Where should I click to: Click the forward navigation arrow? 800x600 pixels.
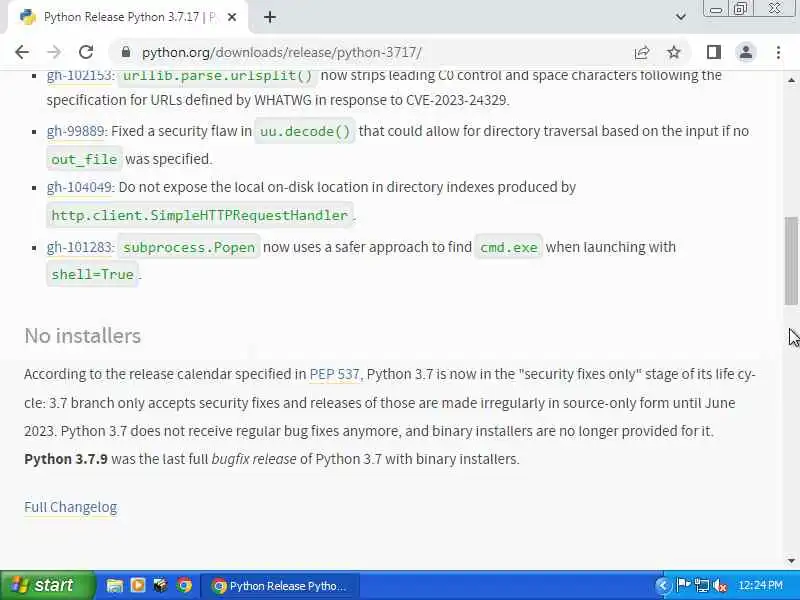[54, 52]
